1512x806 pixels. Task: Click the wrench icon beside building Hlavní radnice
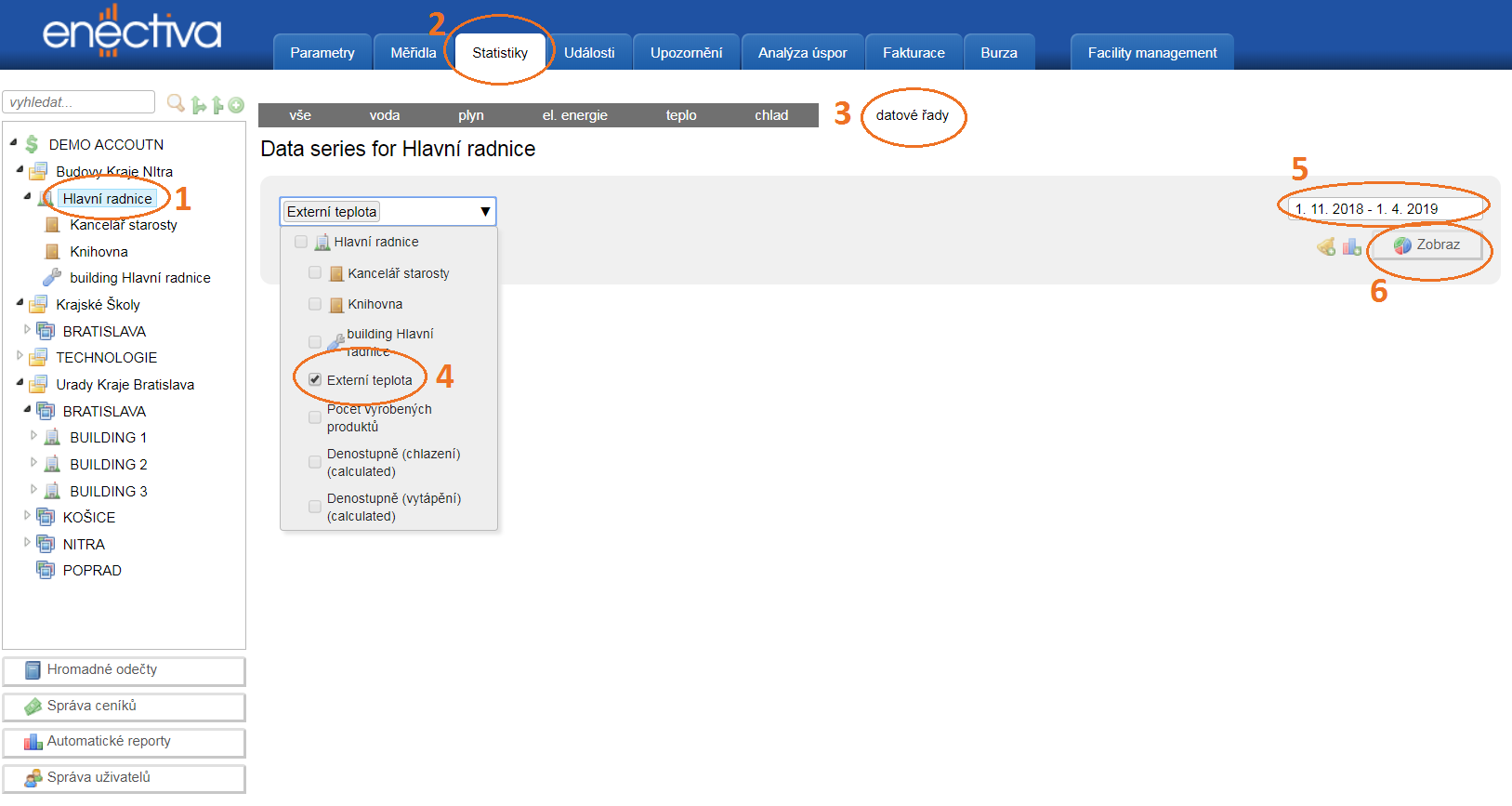pos(52,277)
